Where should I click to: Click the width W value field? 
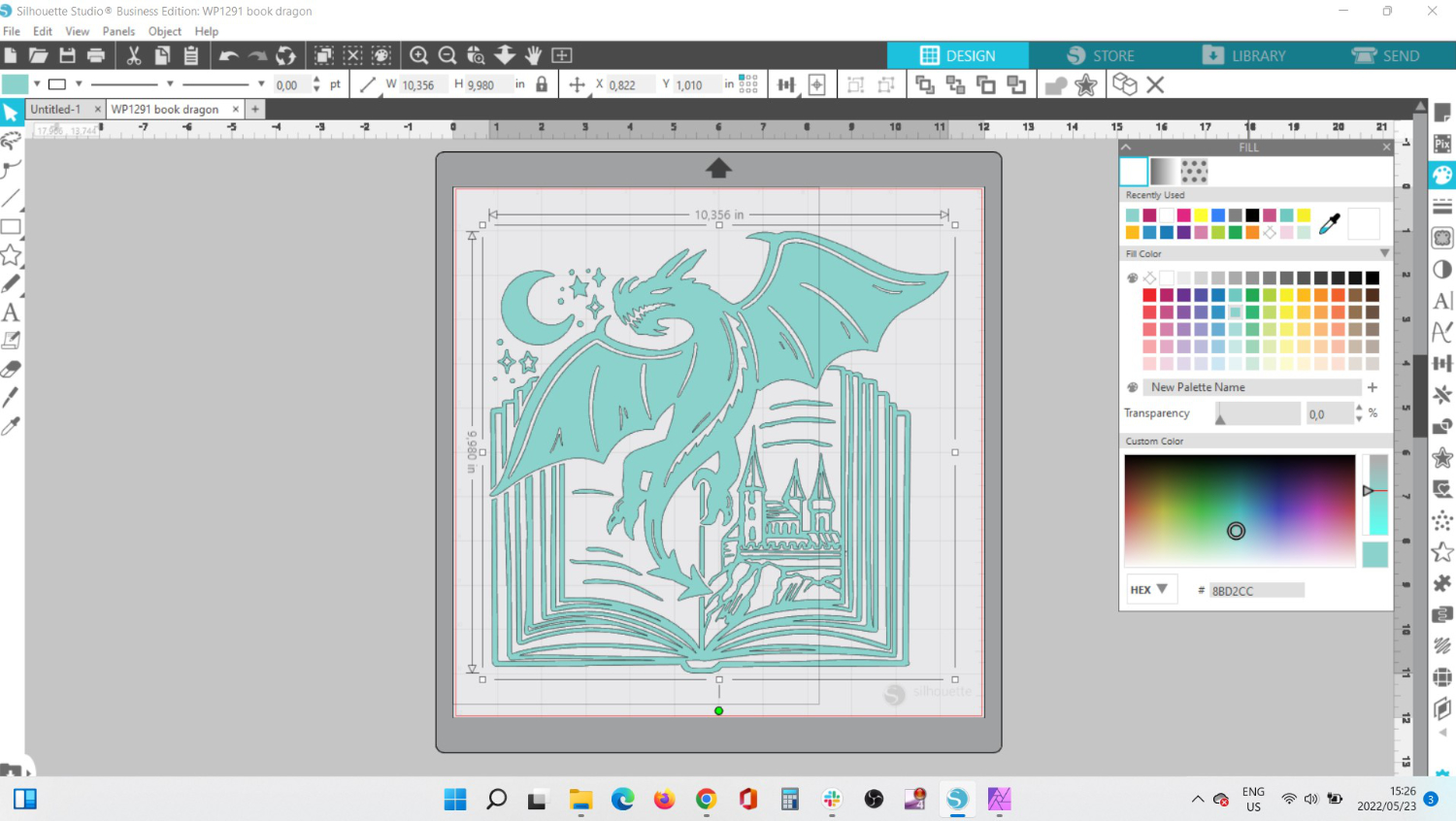422,85
